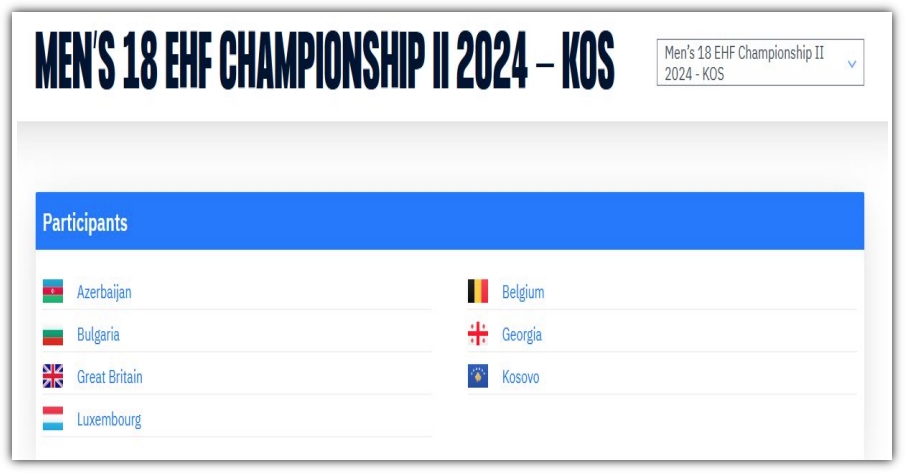This screenshot has width=905, height=473.
Task: Select the Great Britain participant link
Action: tap(110, 377)
